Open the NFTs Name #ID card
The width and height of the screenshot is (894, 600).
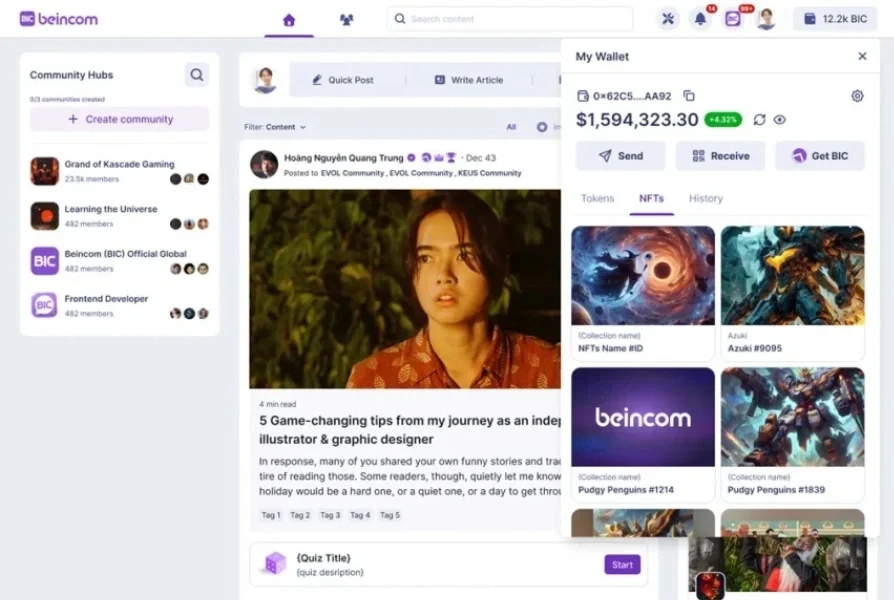[x=643, y=293]
